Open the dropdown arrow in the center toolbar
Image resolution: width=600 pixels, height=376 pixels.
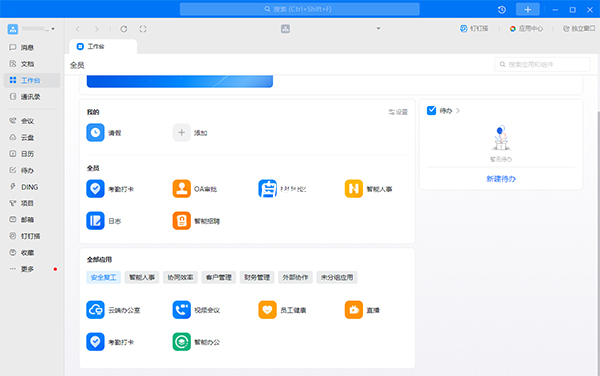click(378, 28)
